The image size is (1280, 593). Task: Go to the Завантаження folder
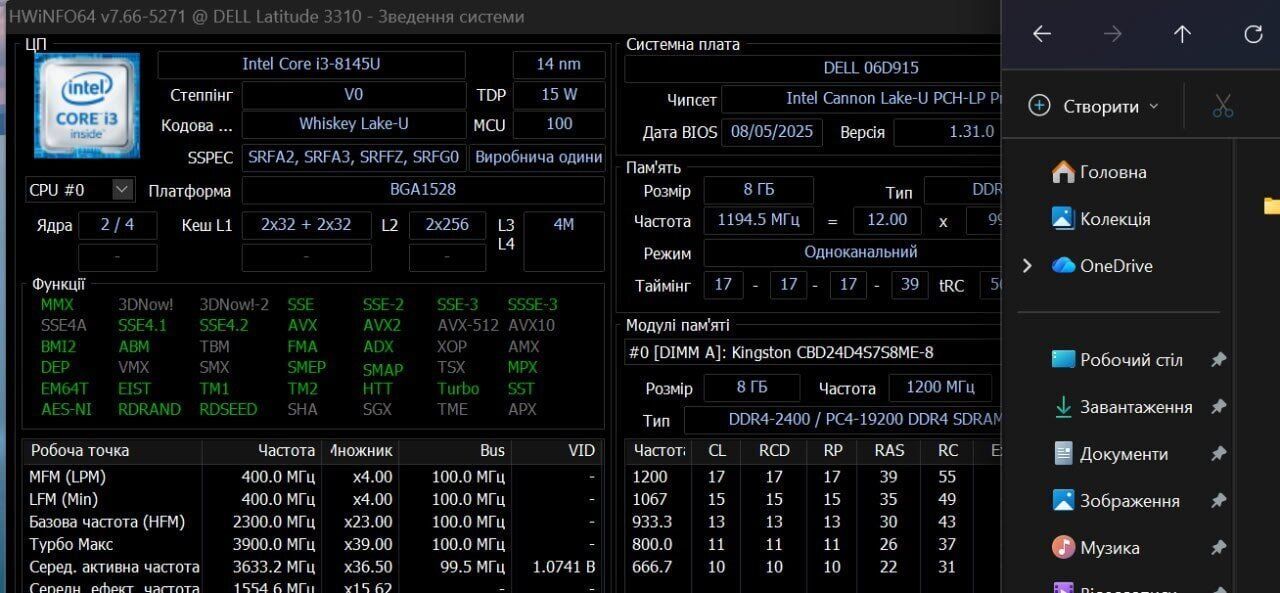tap(1135, 407)
